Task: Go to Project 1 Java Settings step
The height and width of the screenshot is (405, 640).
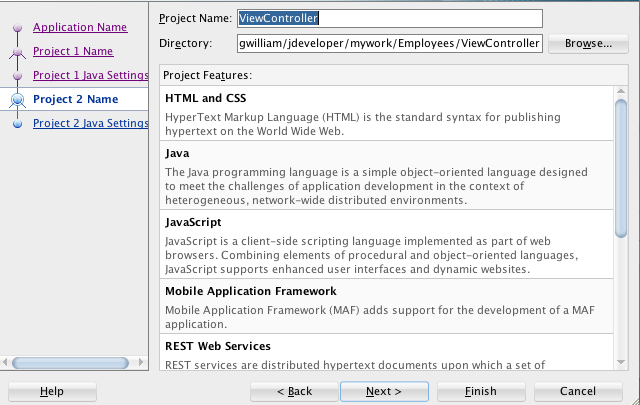Action: click(91, 76)
